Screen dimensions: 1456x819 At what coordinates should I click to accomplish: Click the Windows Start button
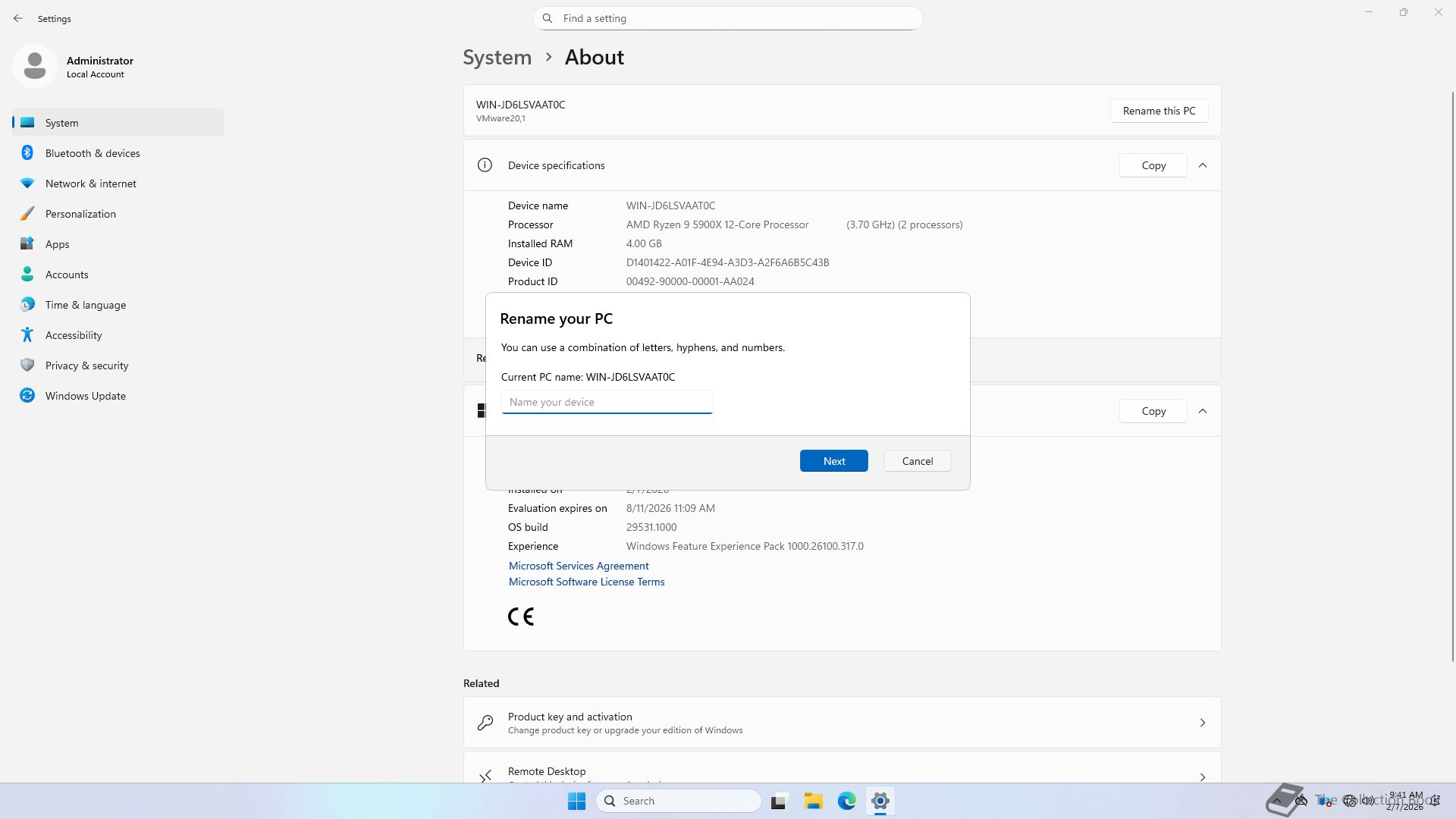pyautogui.click(x=576, y=801)
